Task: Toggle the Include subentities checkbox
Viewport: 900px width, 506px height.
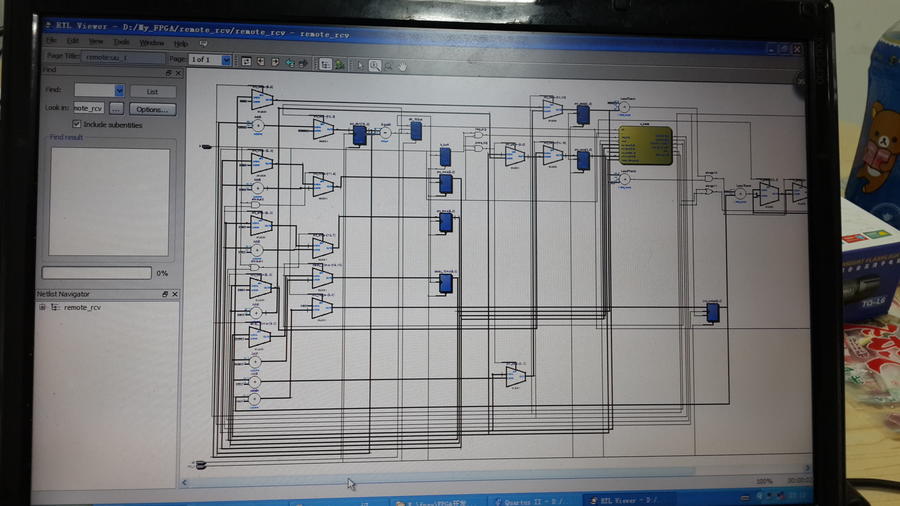Action: [x=77, y=125]
